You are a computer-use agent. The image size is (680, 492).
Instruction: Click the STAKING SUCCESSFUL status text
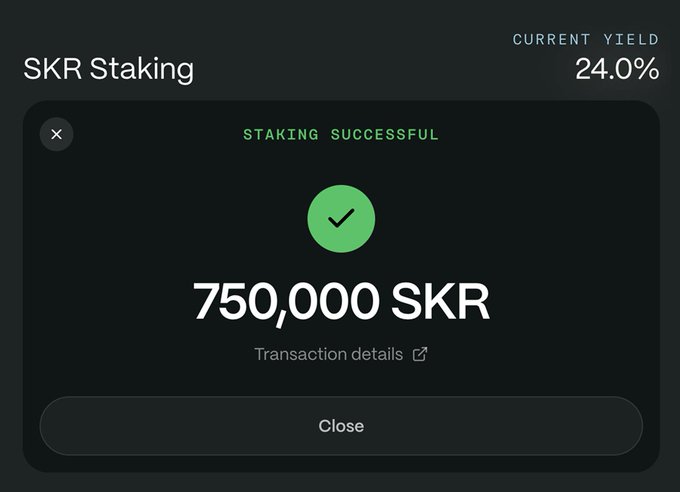[341, 134]
